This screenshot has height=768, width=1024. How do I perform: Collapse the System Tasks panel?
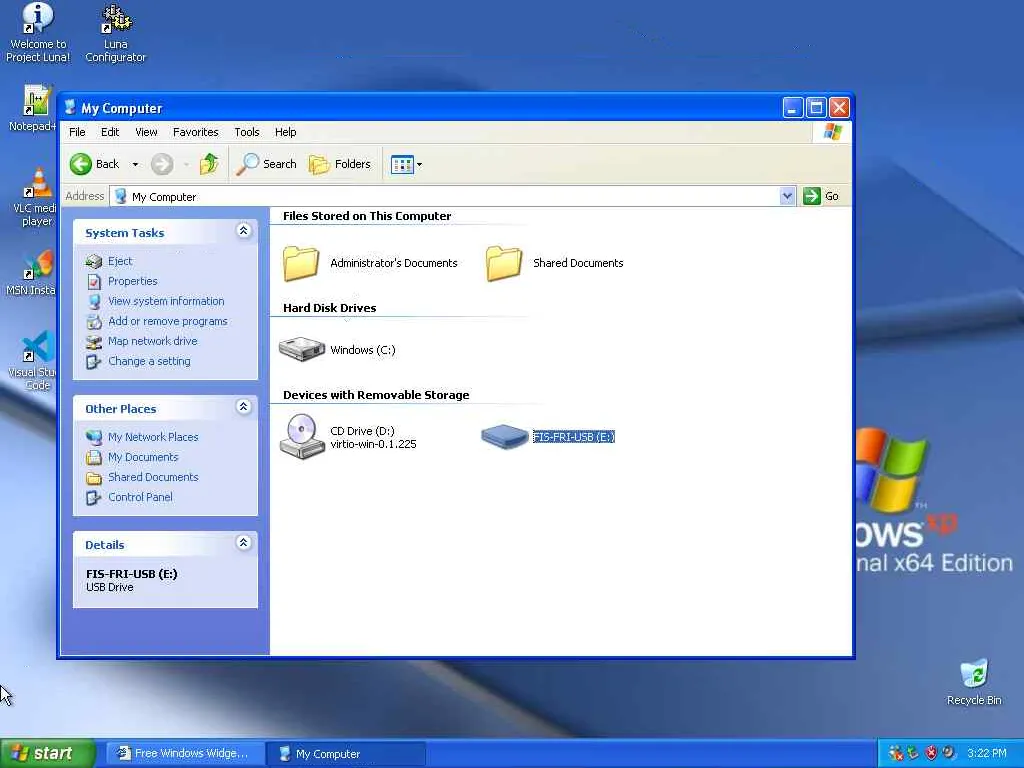click(x=244, y=231)
